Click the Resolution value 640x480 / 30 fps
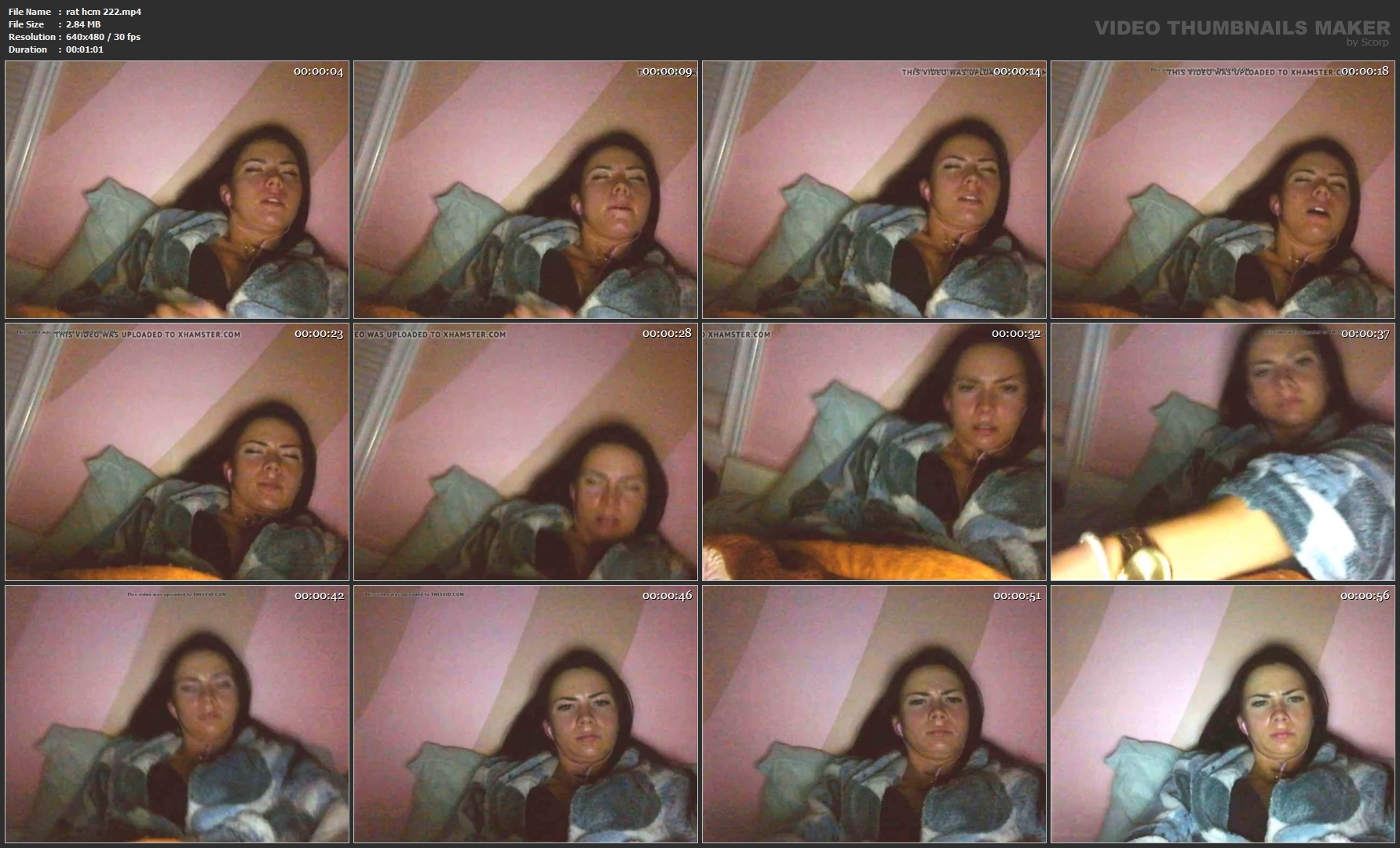 coord(103,37)
